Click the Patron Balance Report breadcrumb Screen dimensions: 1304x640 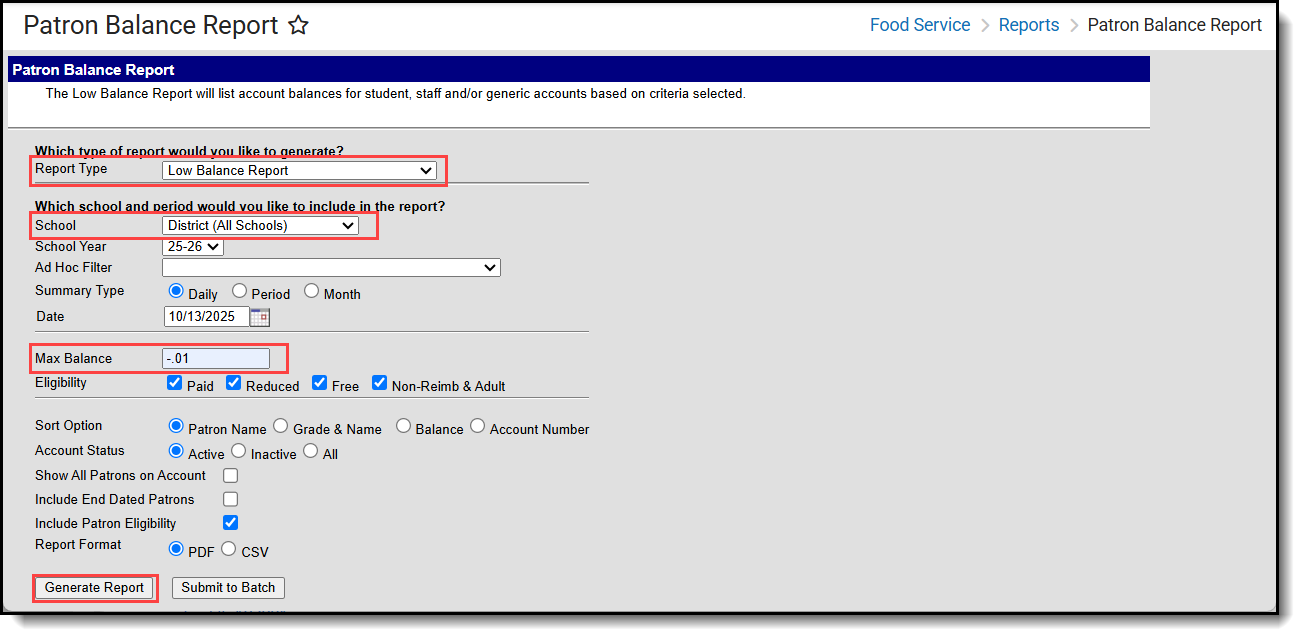1175,25
